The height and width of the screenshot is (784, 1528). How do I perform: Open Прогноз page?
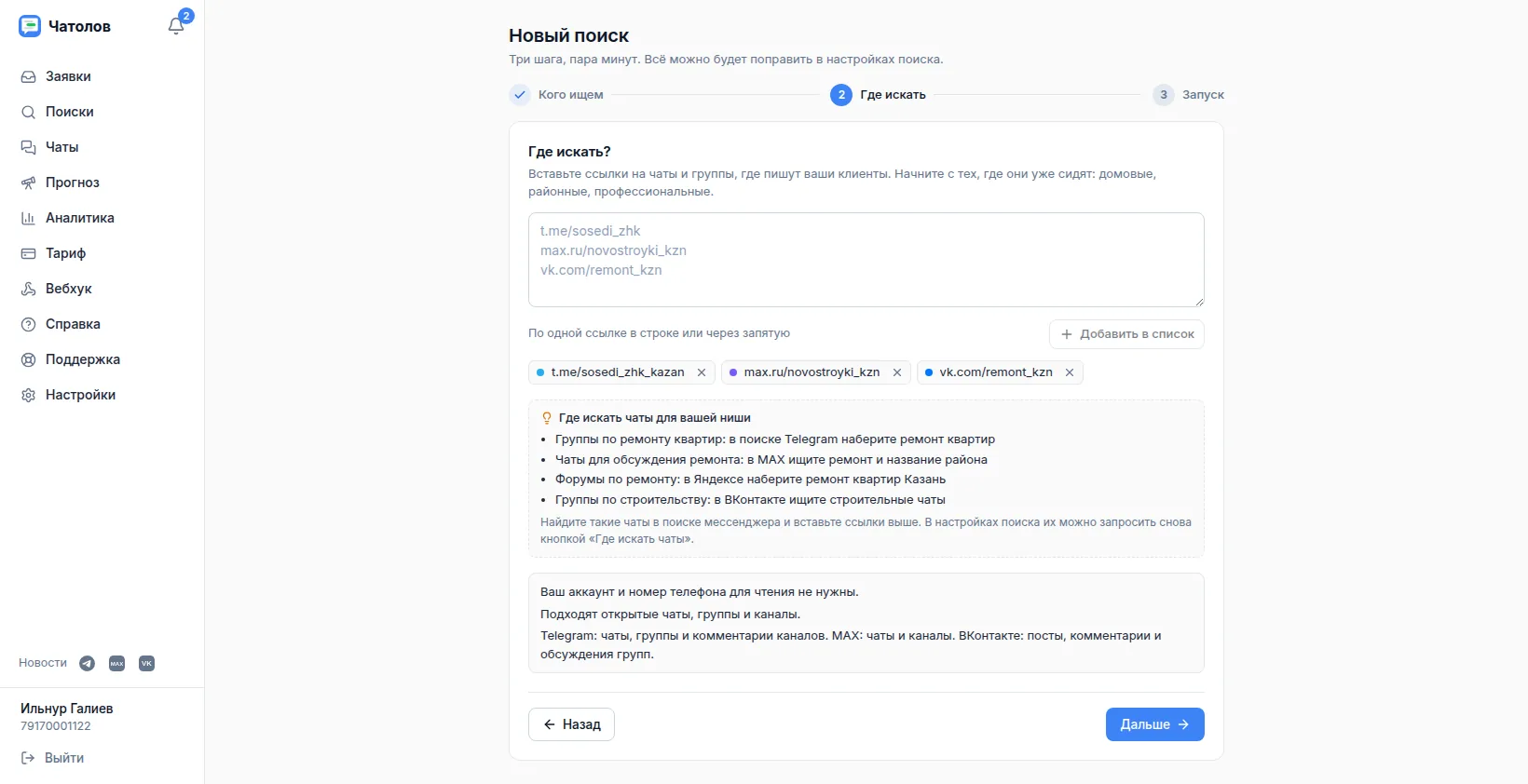(102, 182)
